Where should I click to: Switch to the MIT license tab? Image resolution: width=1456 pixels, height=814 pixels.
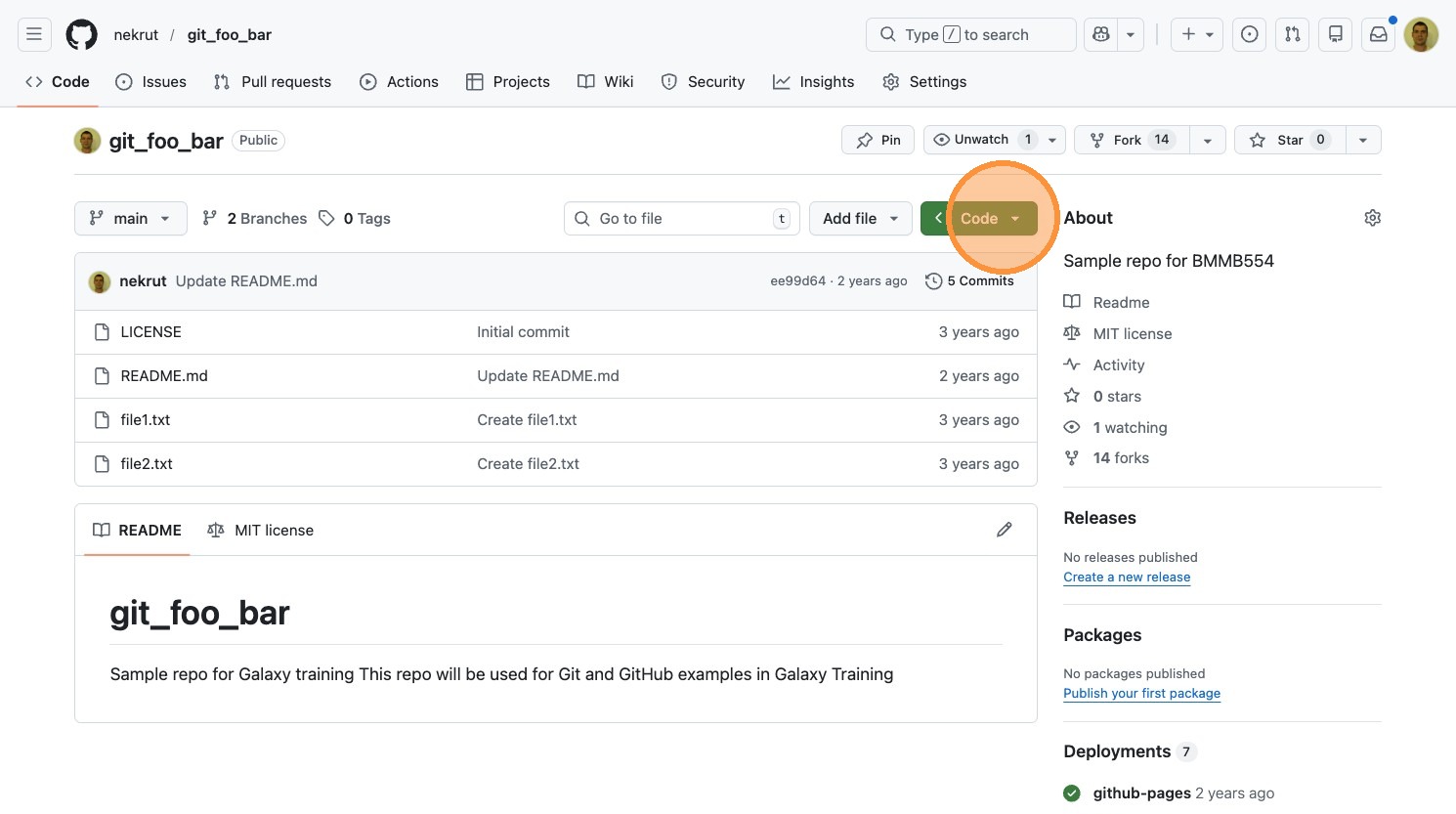[x=261, y=531]
